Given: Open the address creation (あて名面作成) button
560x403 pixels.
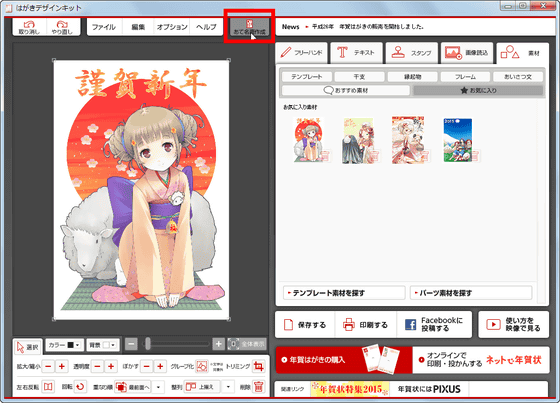Looking at the screenshot, I should pyautogui.click(x=249, y=27).
